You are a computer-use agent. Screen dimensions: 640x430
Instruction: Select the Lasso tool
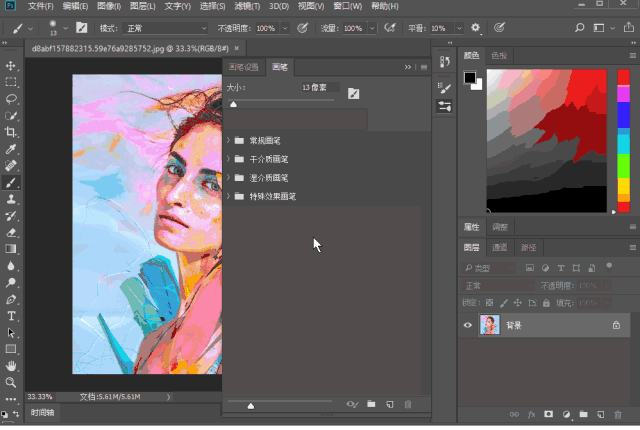click(11, 98)
